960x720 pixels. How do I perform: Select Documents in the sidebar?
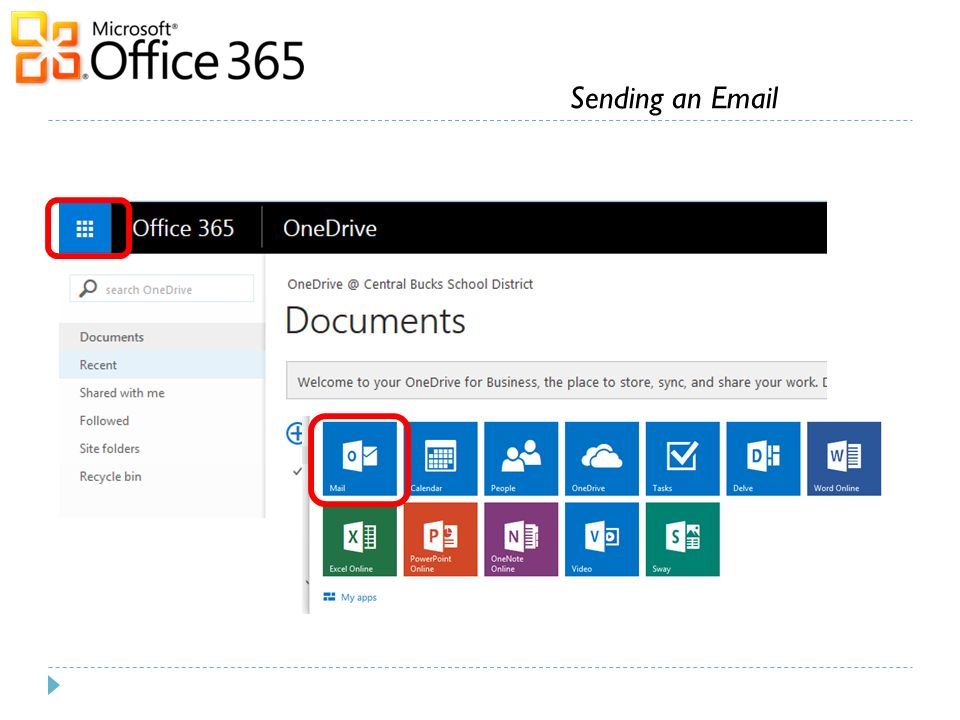pyautogui.click(x=162, y=337)
